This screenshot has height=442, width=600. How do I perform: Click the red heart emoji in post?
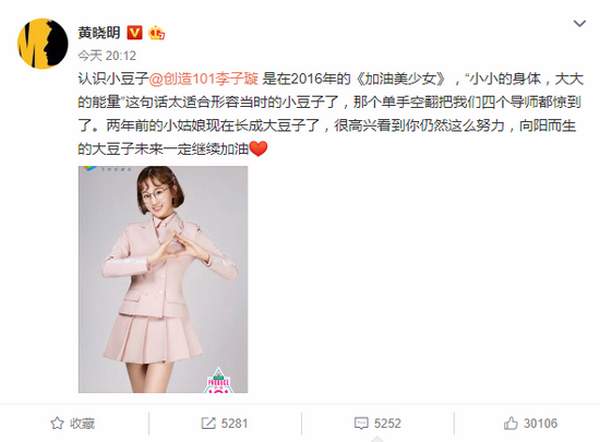(258, 148)
